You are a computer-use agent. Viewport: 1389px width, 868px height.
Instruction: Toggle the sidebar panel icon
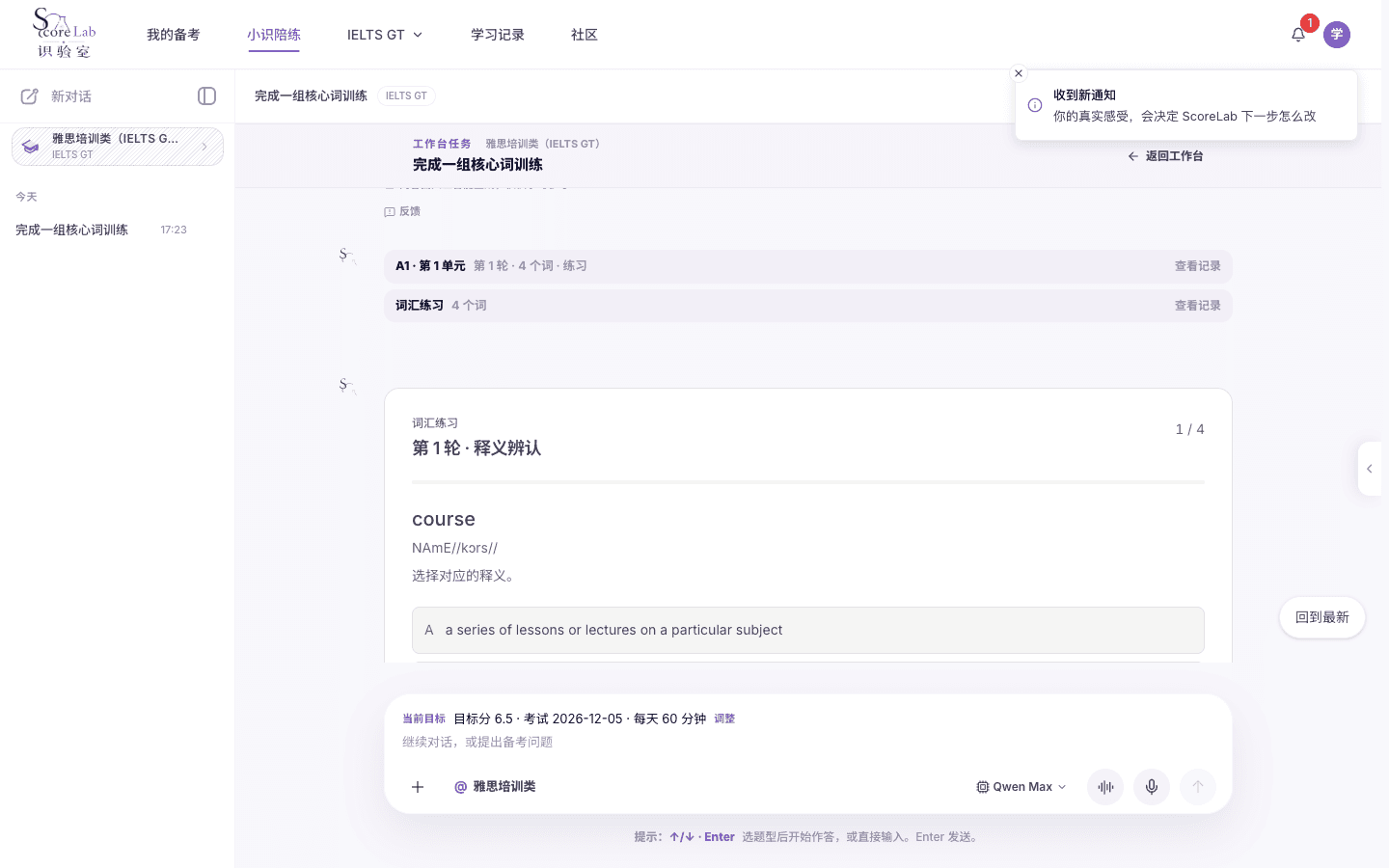[206, 95]
